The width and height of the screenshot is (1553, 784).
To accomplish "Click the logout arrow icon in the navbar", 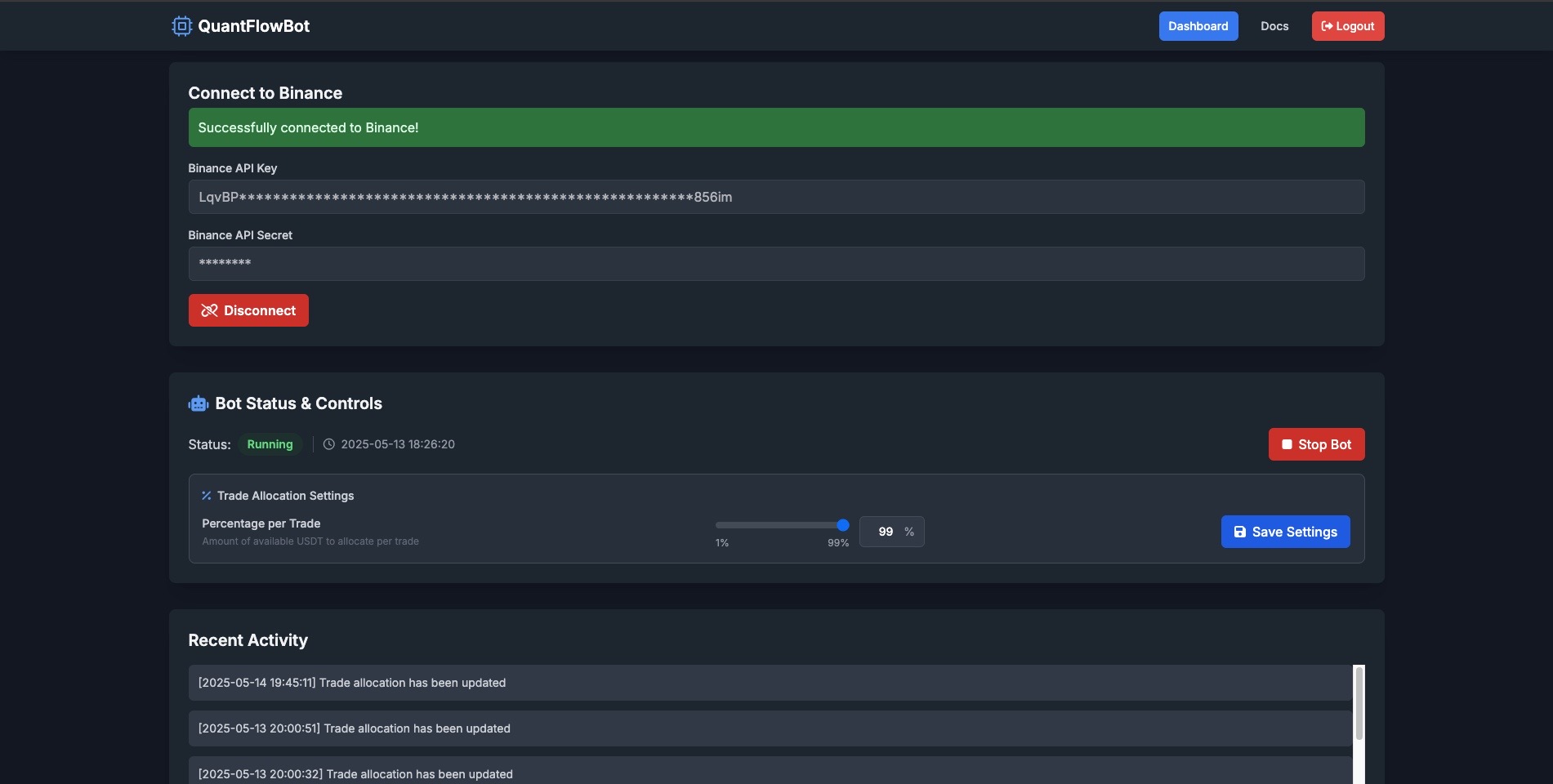I will [1325, 25].
